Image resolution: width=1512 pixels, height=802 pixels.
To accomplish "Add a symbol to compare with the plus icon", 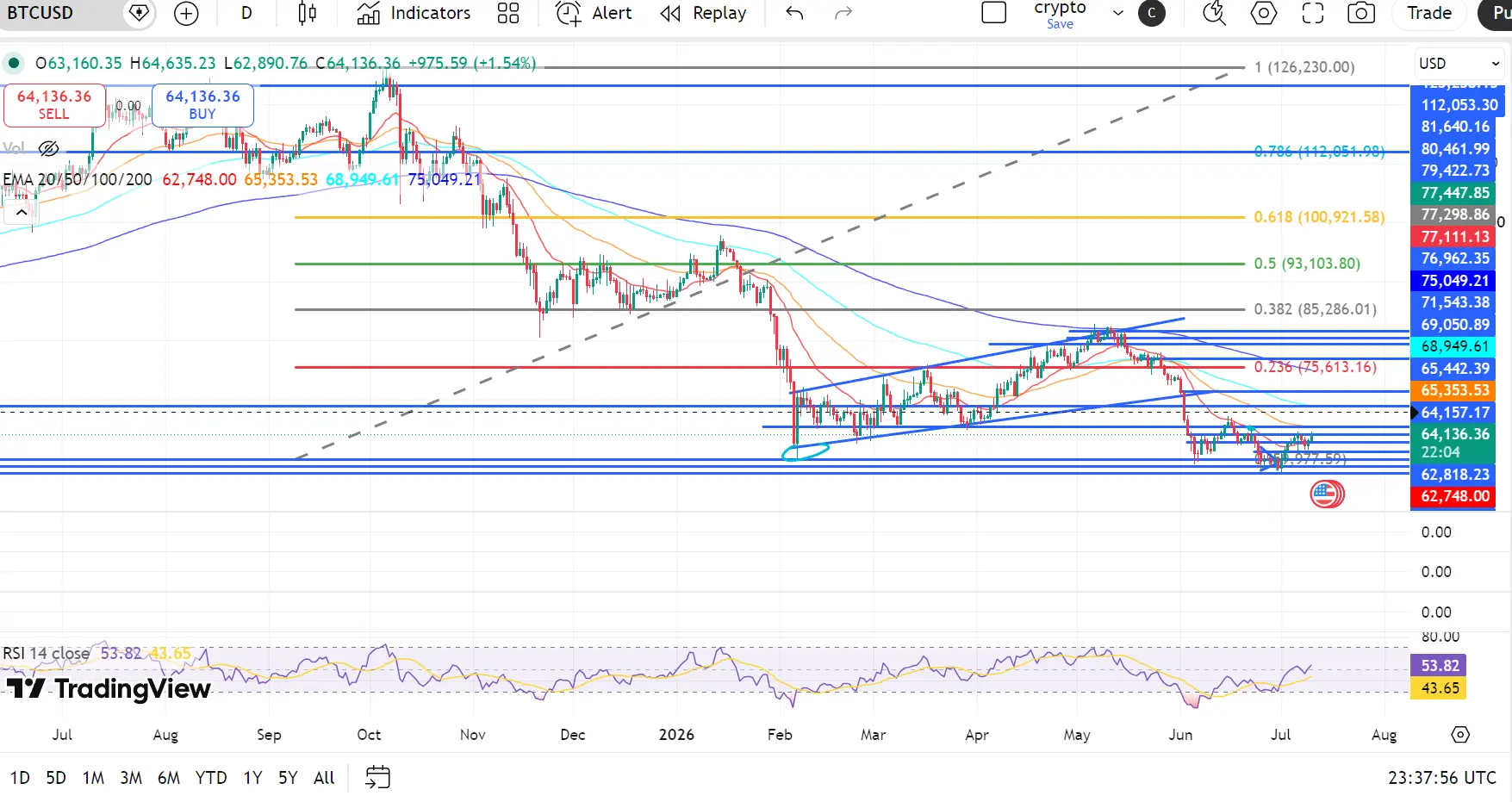I will 186,13.
